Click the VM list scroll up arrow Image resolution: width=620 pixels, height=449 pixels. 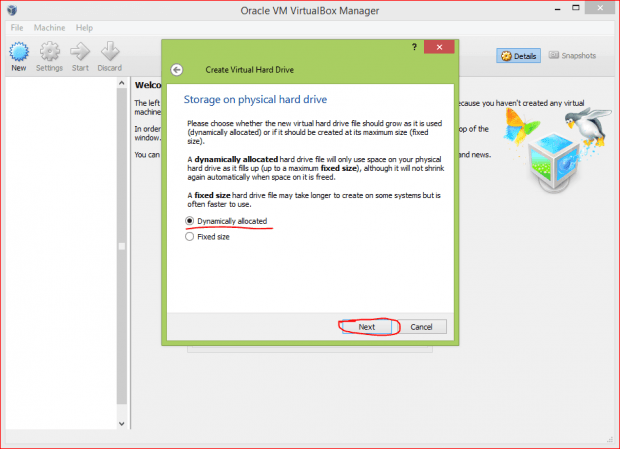pos(122,83)
